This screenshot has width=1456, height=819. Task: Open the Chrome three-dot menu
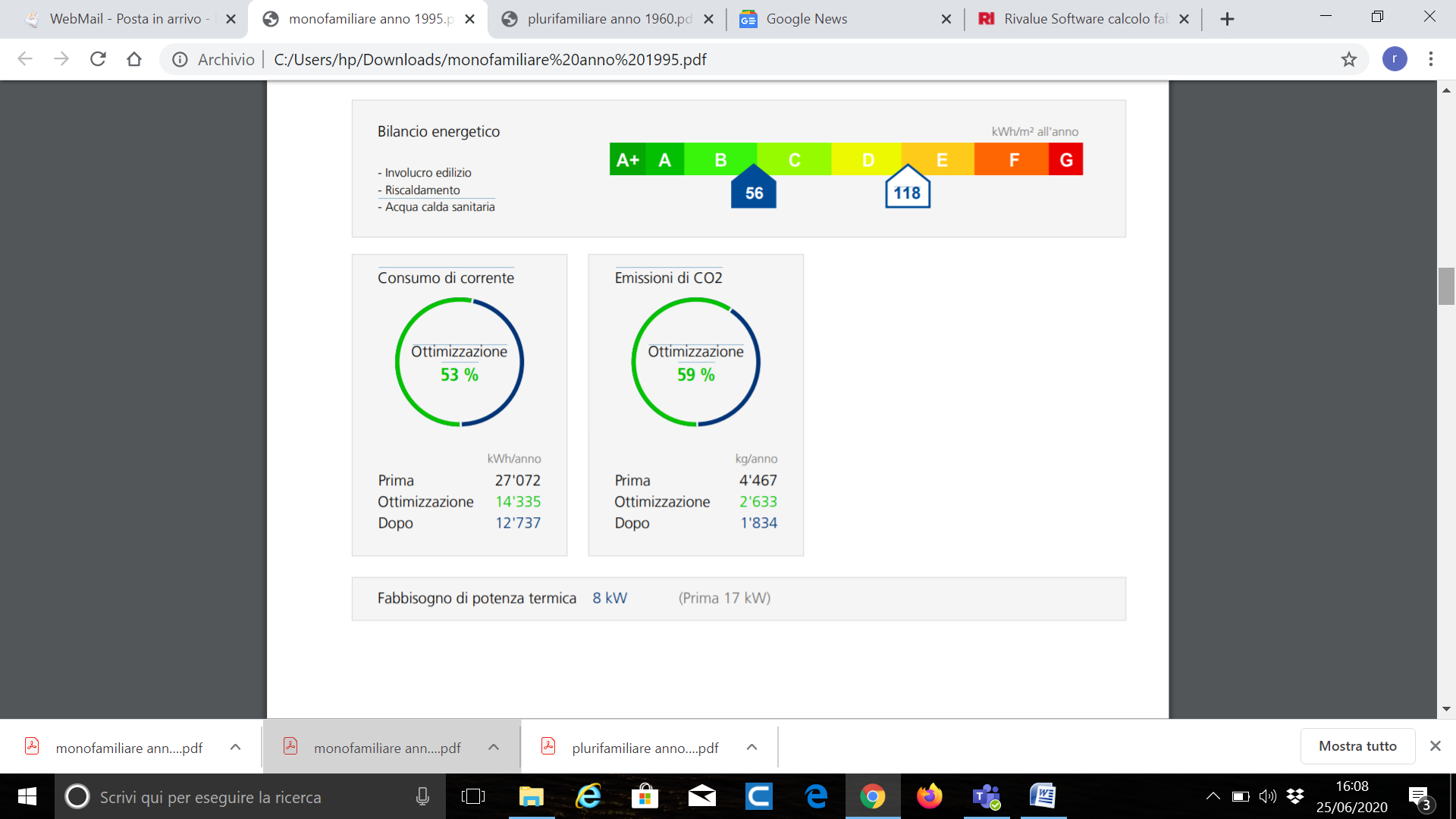pyautogui.click(x=1430, y=59)
